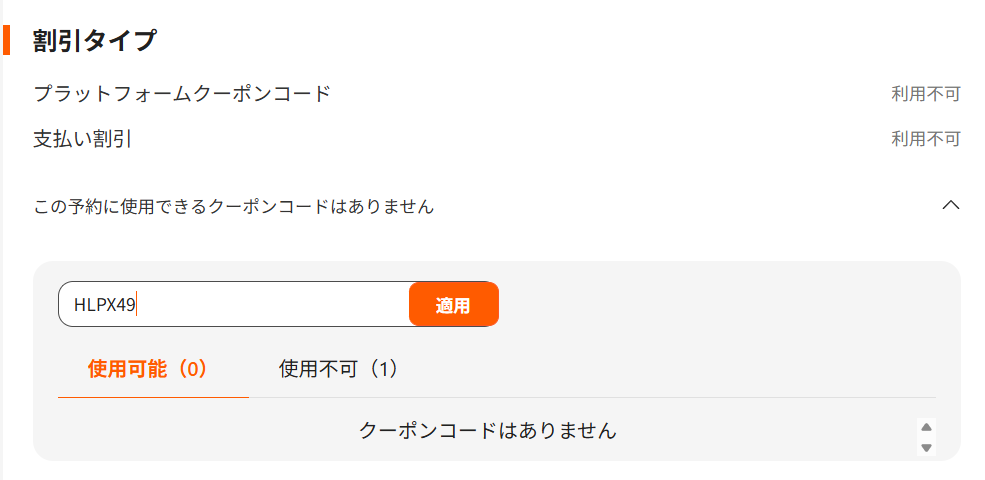
Task: Collapse the coupon section using the up chevron
Action: coord(951,205)
